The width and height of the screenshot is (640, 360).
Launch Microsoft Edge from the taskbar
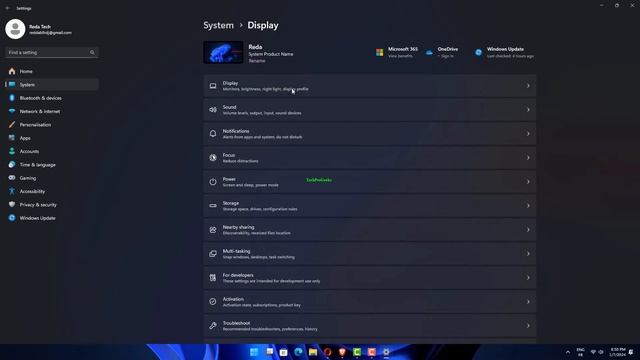pyautogui.click(x=298, y=352)
